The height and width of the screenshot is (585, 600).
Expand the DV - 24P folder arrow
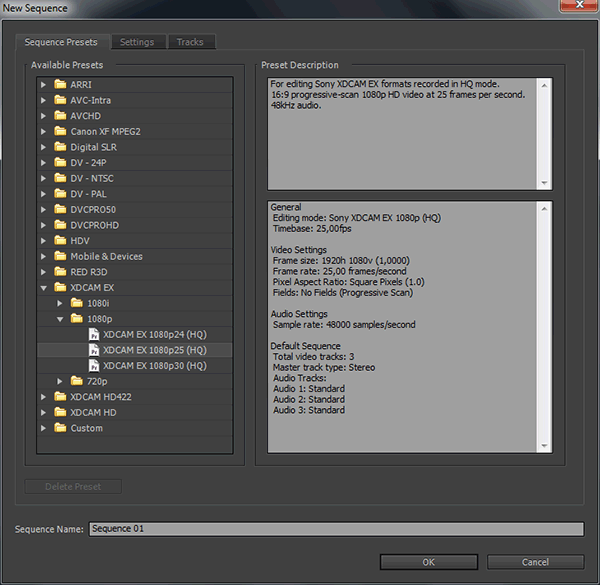(44, 163)
